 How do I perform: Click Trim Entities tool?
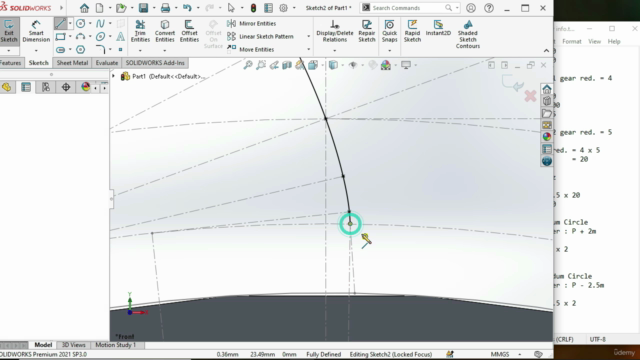pos(140,31)
